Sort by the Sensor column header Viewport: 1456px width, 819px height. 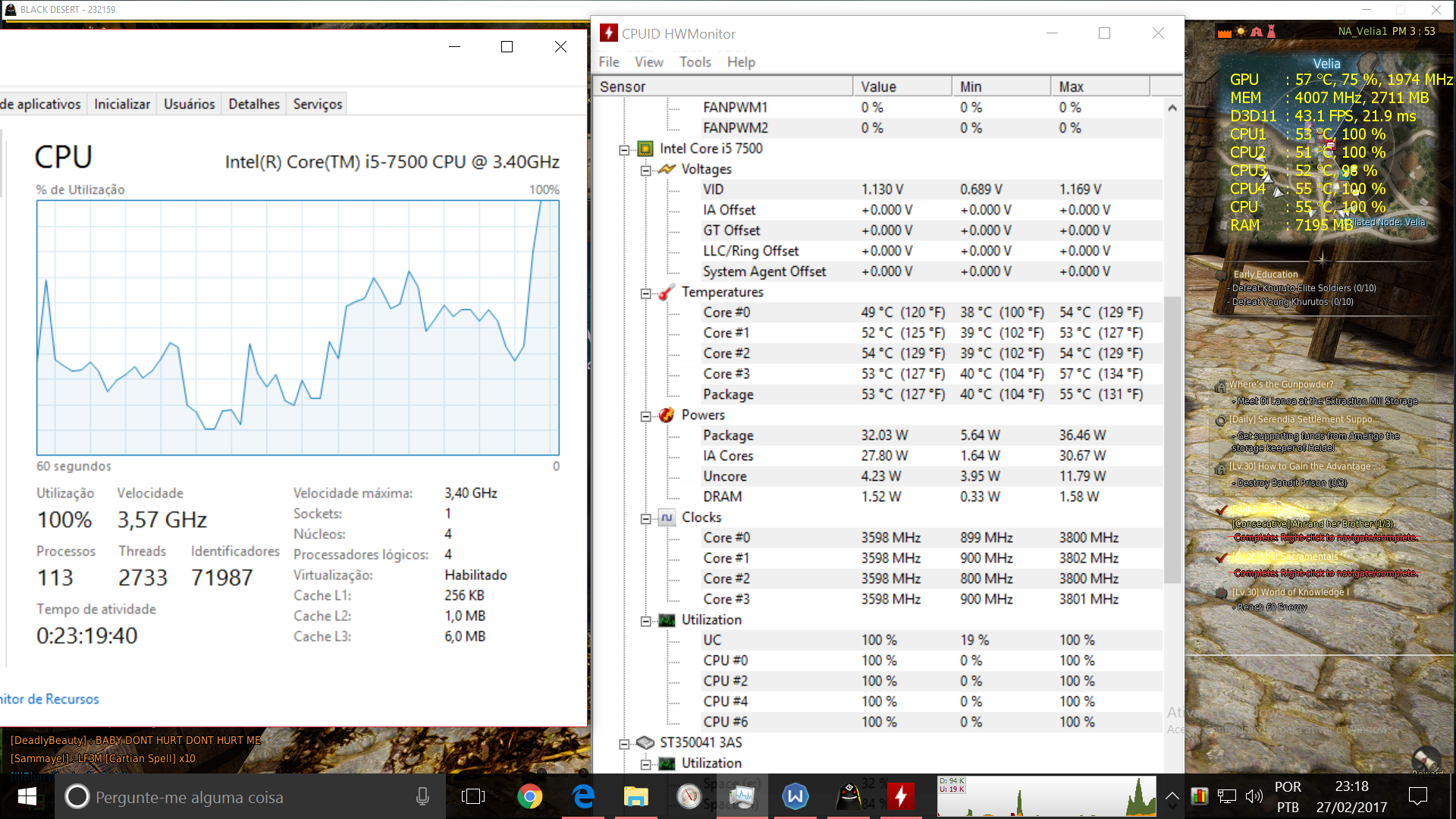[723, 86]
